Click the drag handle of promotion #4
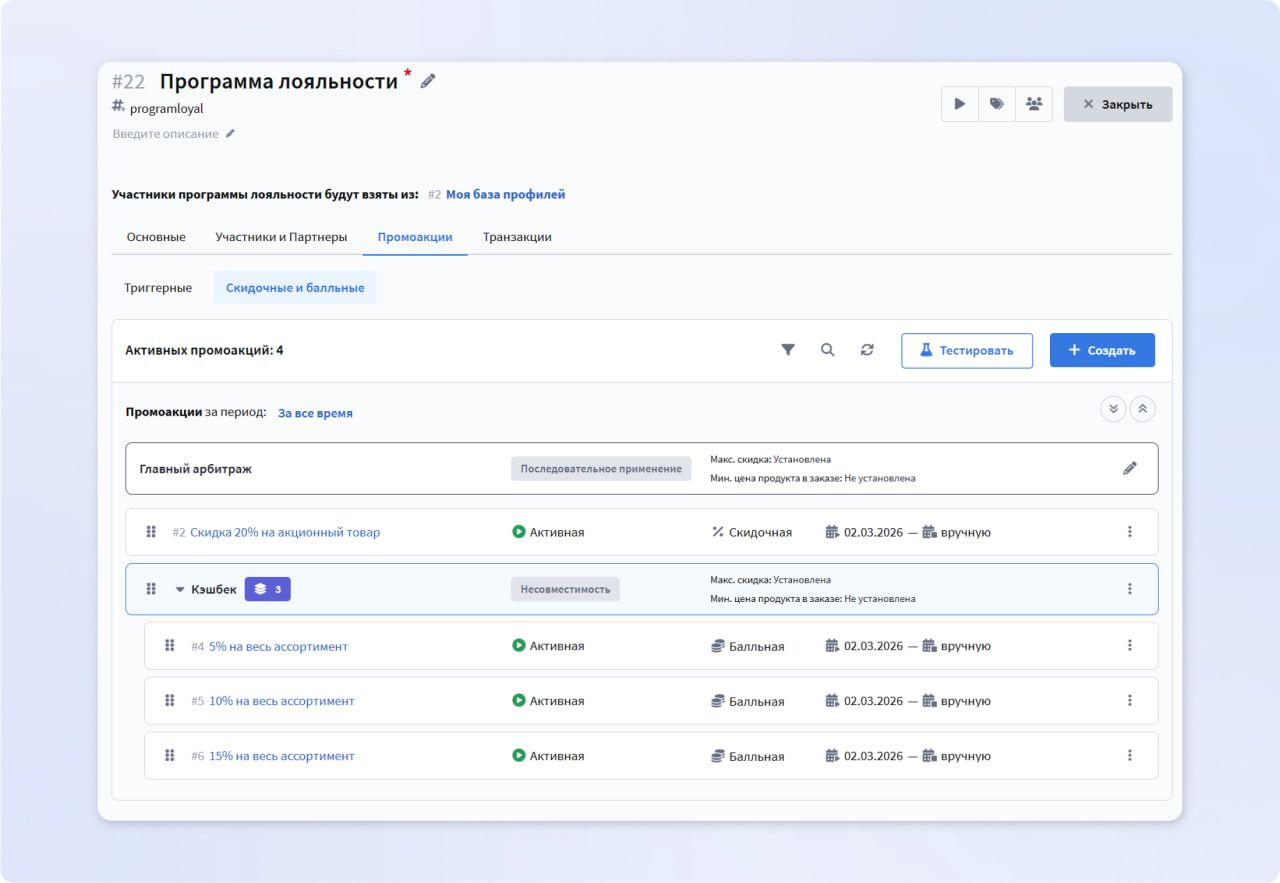 [169, 645]
